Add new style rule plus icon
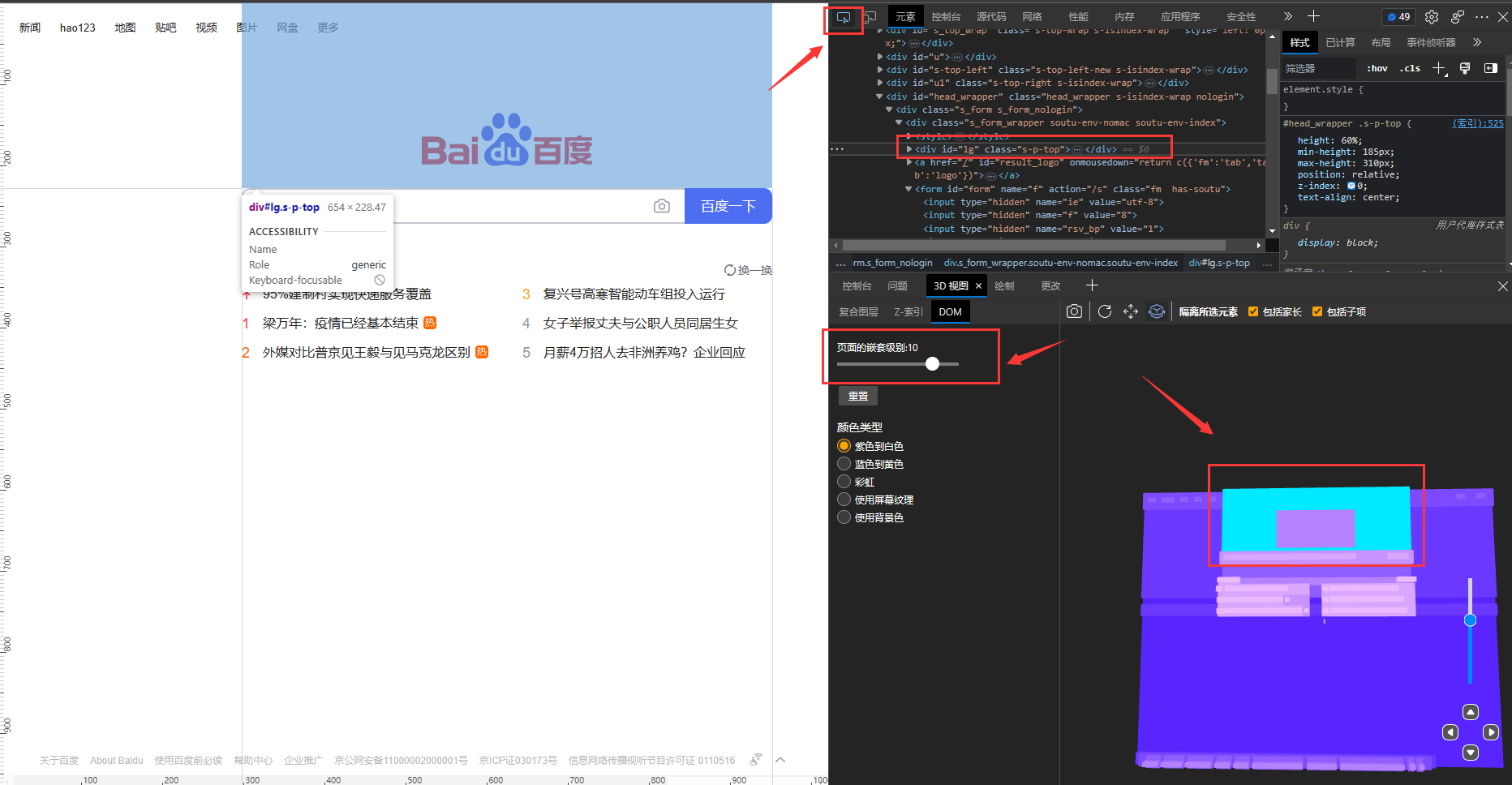This screenshot has height=785, width=1512. click(x=1439, y=68)
